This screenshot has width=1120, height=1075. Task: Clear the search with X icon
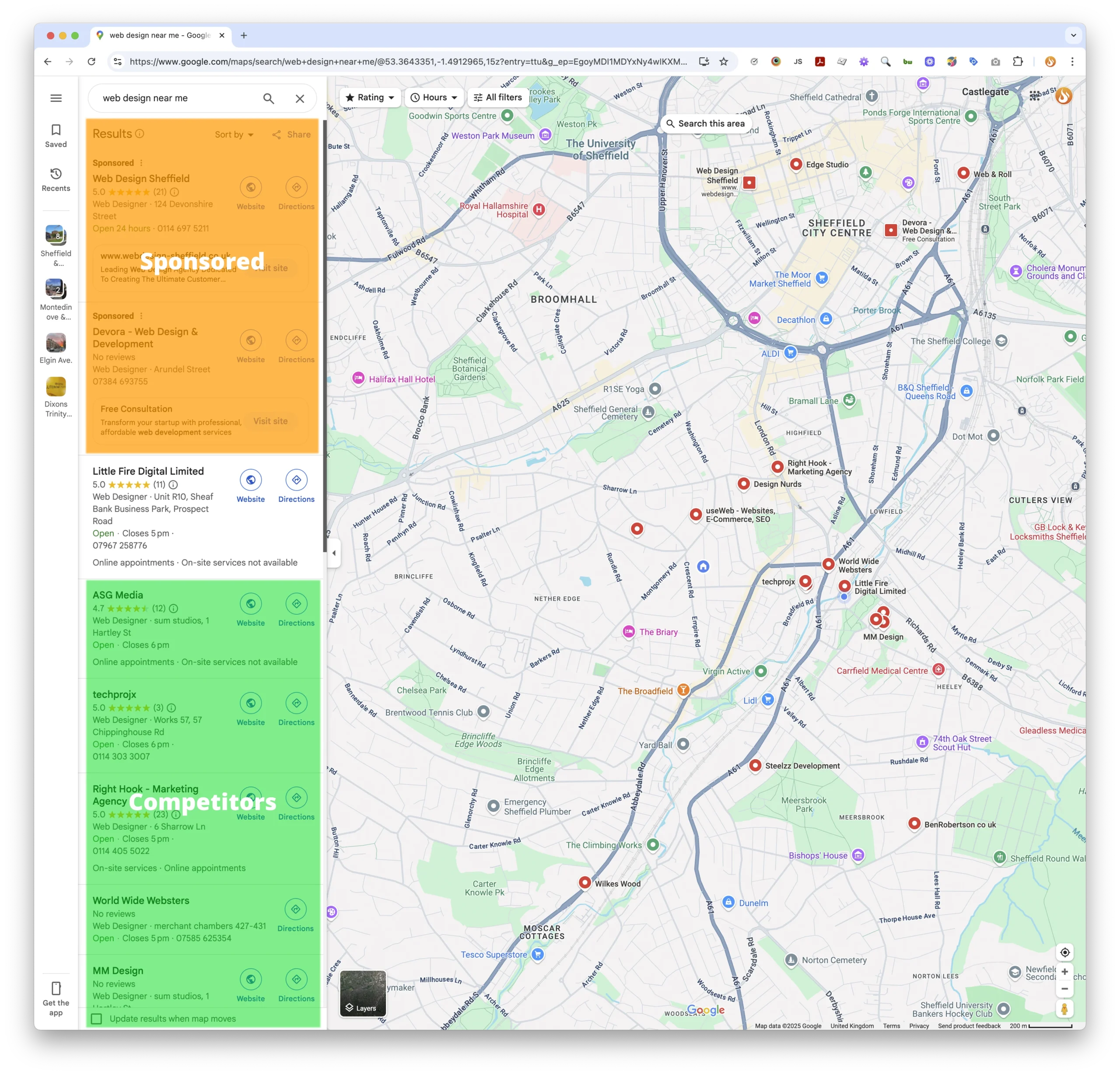pos(300,98)
